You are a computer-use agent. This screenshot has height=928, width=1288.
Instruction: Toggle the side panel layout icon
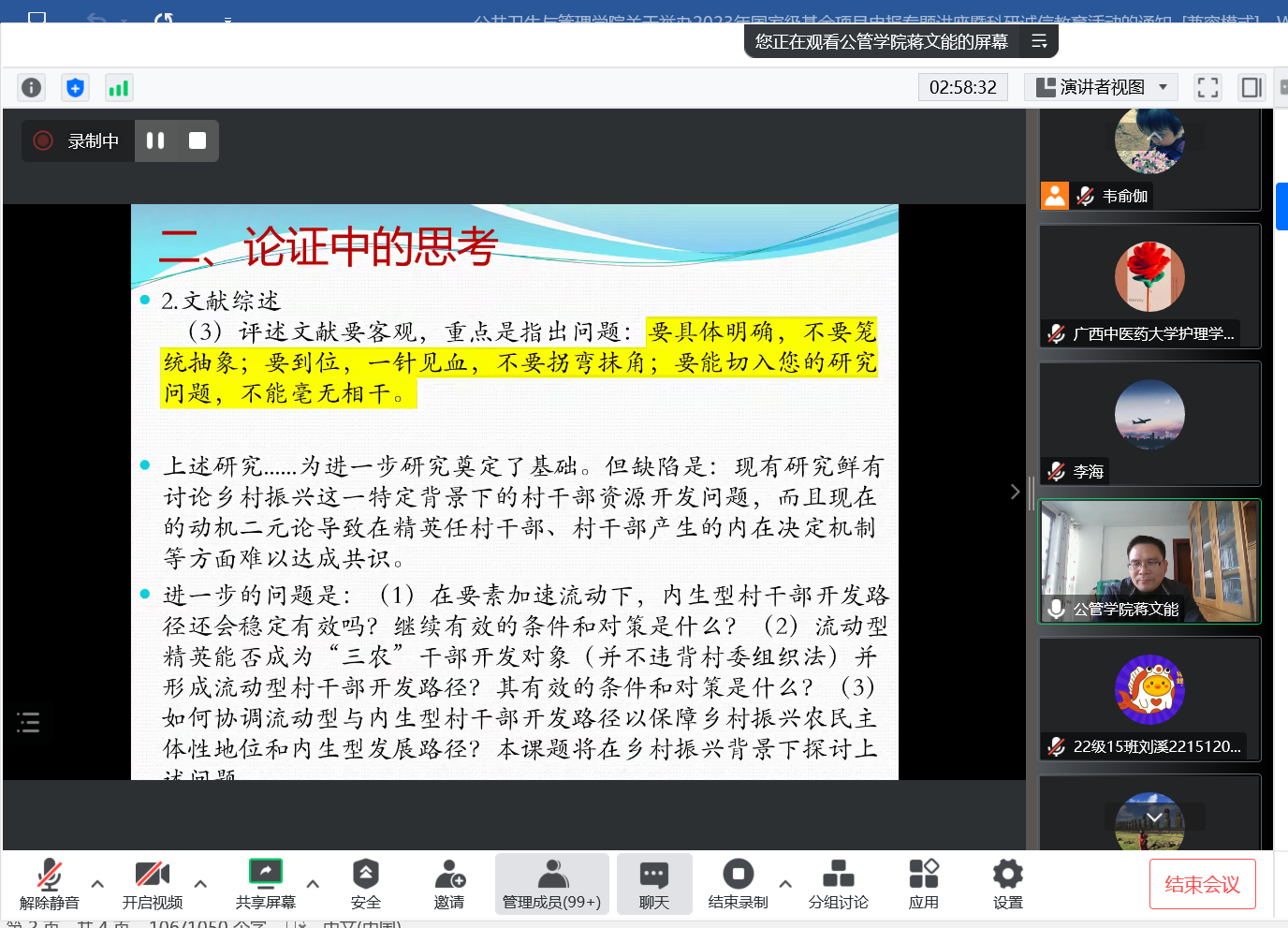click(1251, 87)
